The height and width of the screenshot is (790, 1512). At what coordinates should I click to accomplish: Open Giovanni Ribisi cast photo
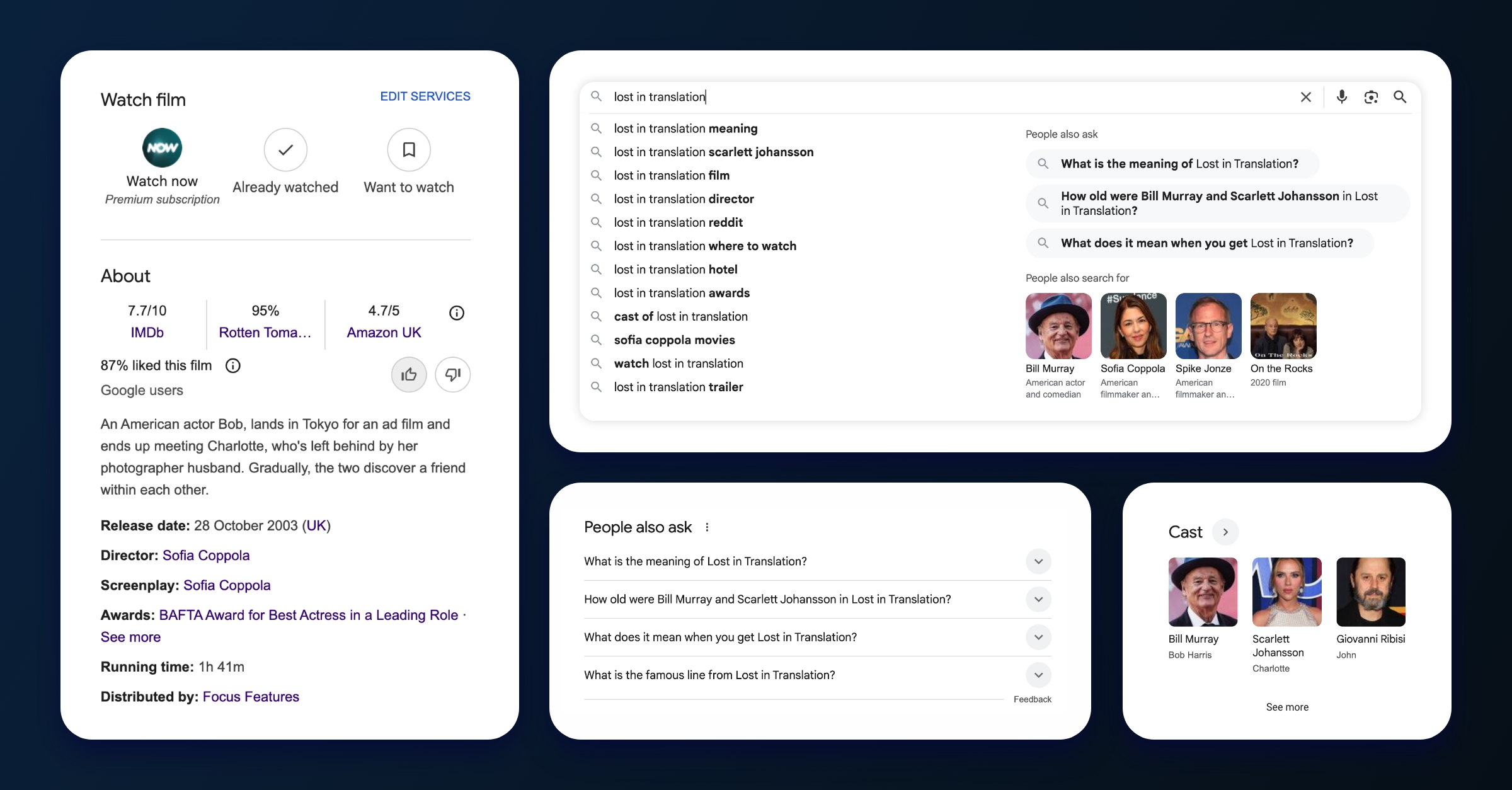point(1371,592)
